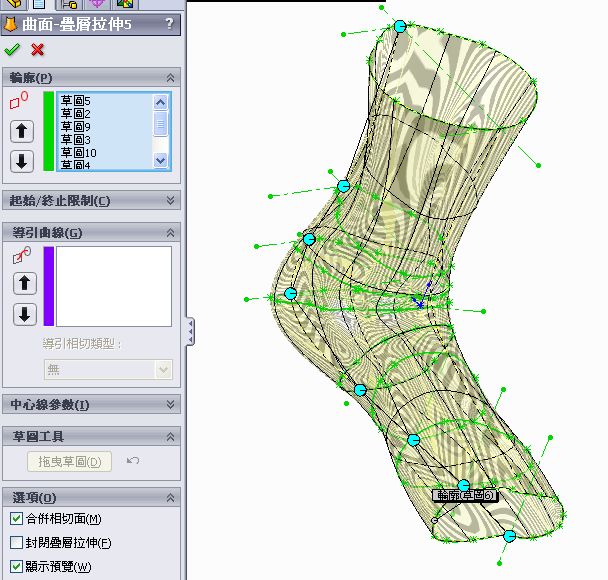The image size is (608, 580).
Task: Click the topmost cyan connector point
Action: [400, 26]
